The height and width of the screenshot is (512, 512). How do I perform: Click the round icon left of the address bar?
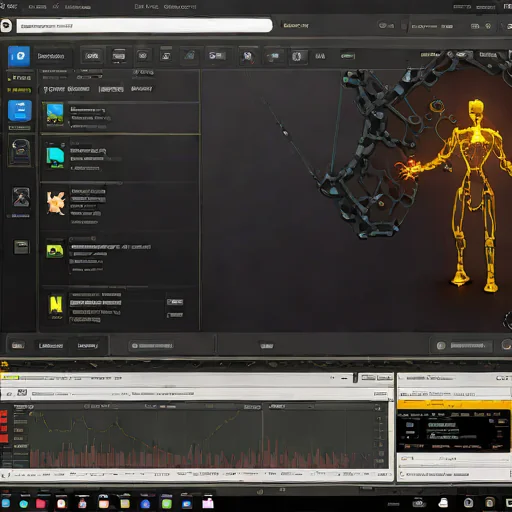click(x=6, y=26)
